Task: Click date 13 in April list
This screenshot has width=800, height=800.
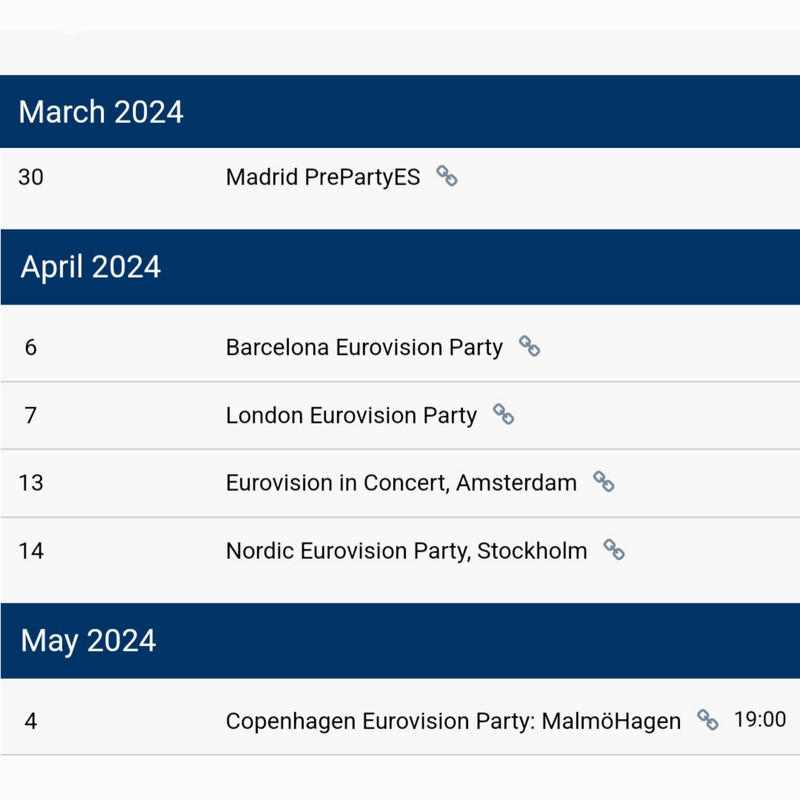Action: (x=31, y=483)
